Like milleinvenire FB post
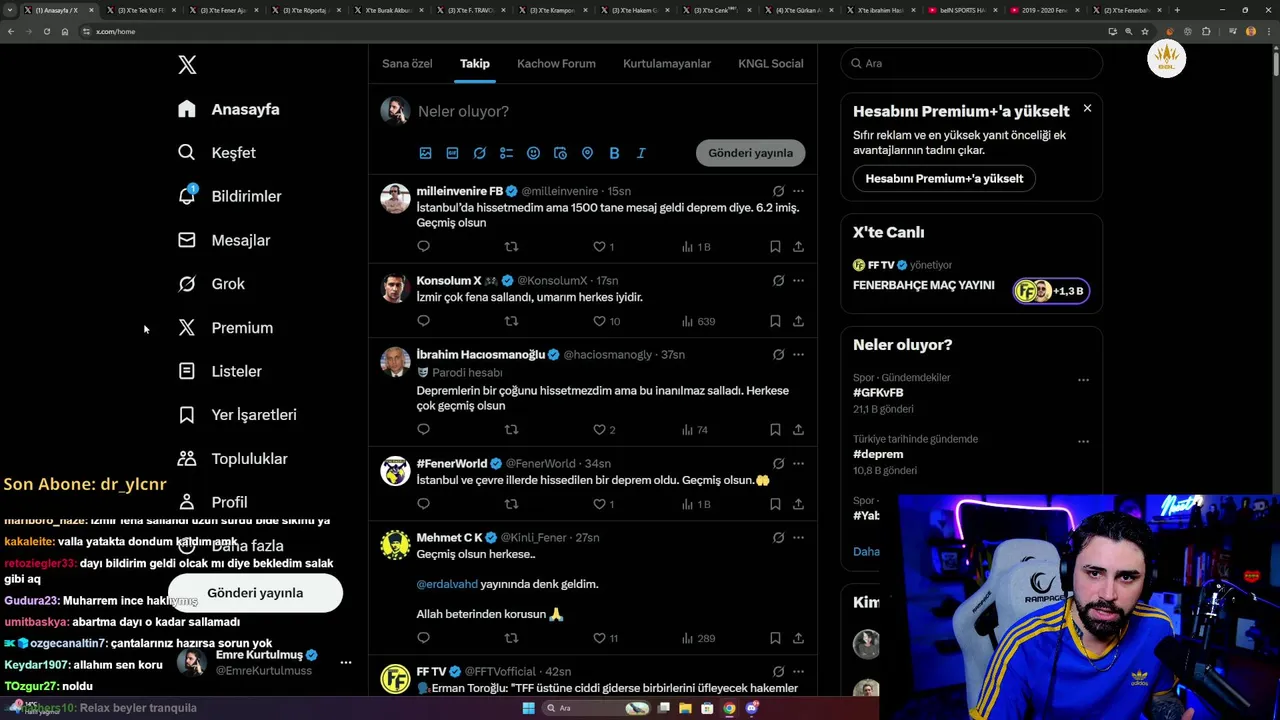The width and height of the screenshot is (1280, 720). coord(599,246)
